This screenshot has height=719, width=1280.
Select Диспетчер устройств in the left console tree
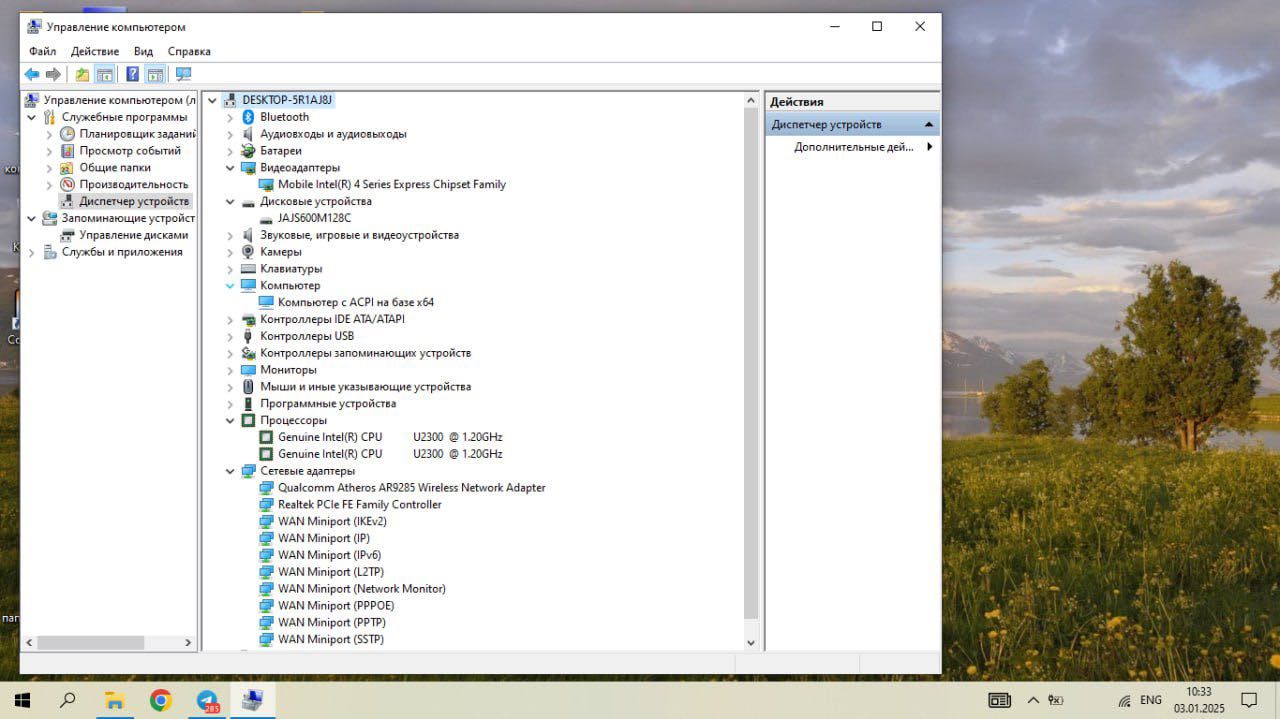[134, 202]
